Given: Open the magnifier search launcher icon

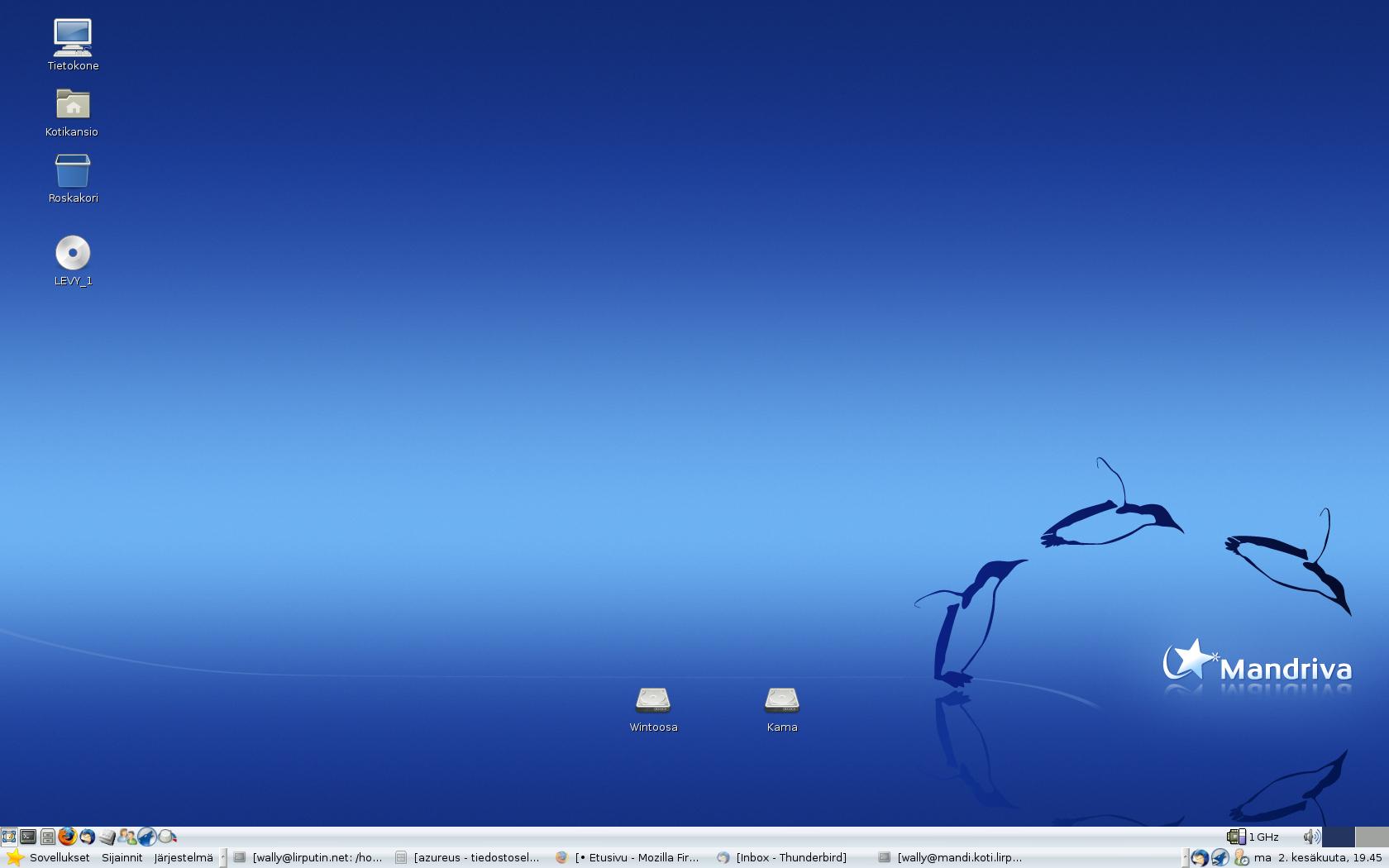Looking at the screenshot, I should (x=168, y=837).
